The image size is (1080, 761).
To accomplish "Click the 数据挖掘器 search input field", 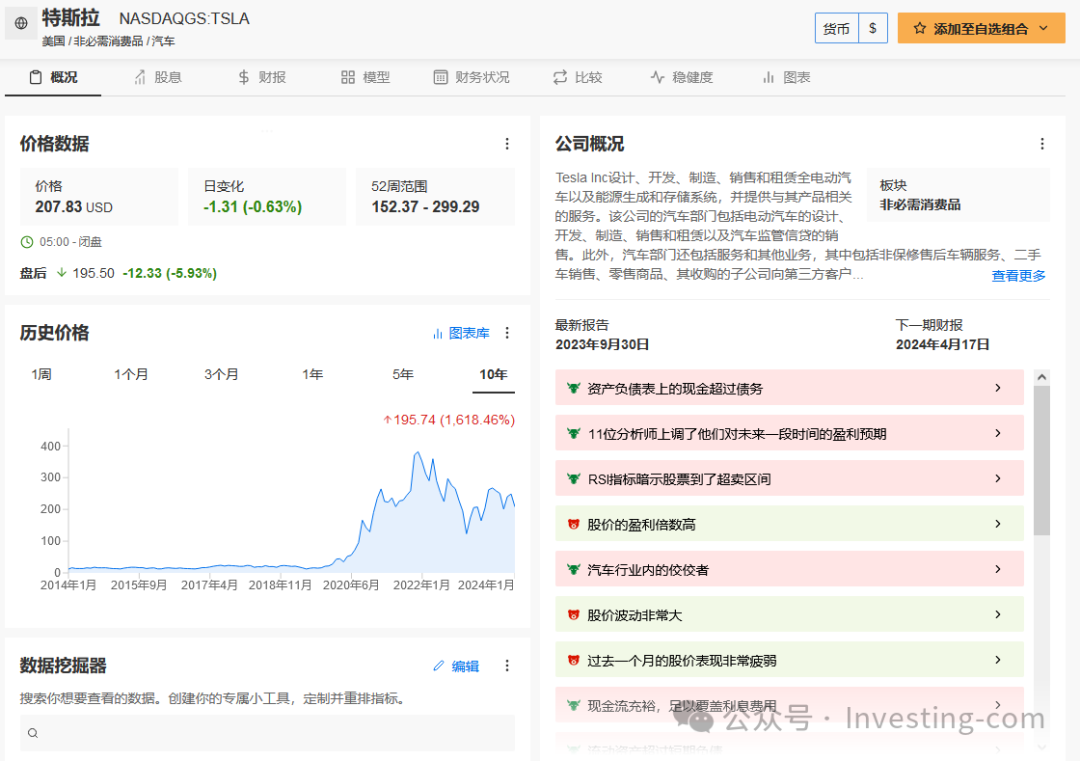I will point(267,733).
